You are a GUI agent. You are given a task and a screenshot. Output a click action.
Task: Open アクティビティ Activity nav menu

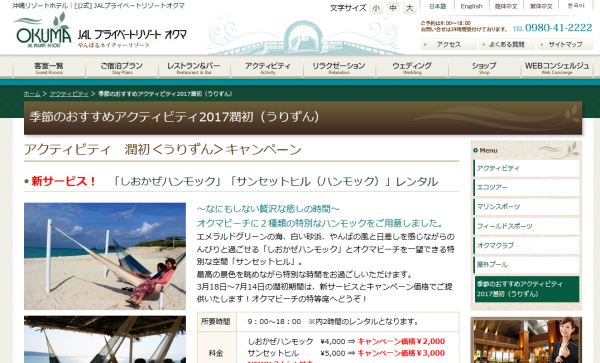click(x=267, y=68)
